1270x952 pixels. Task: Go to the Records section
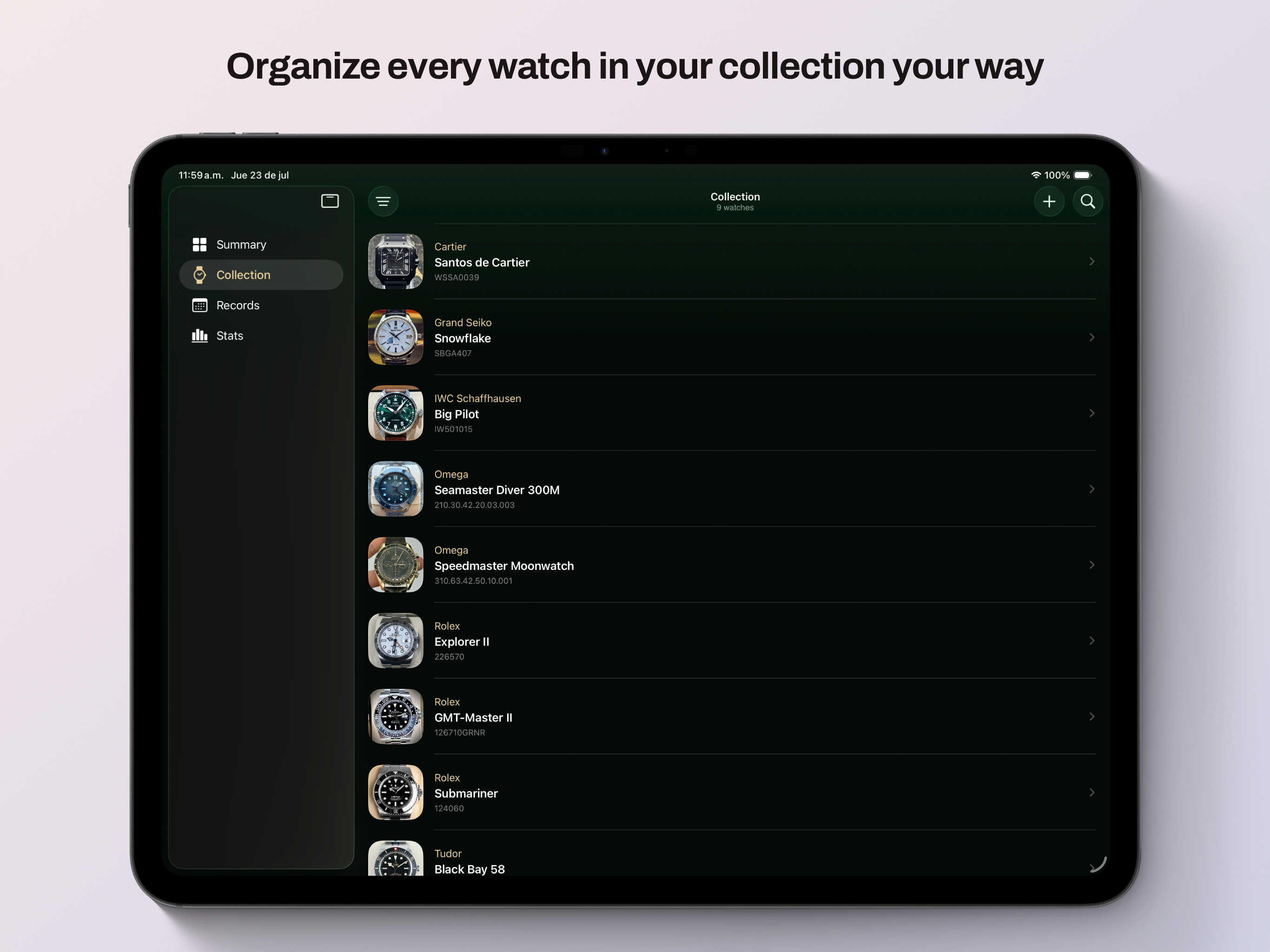pos(261,305)
